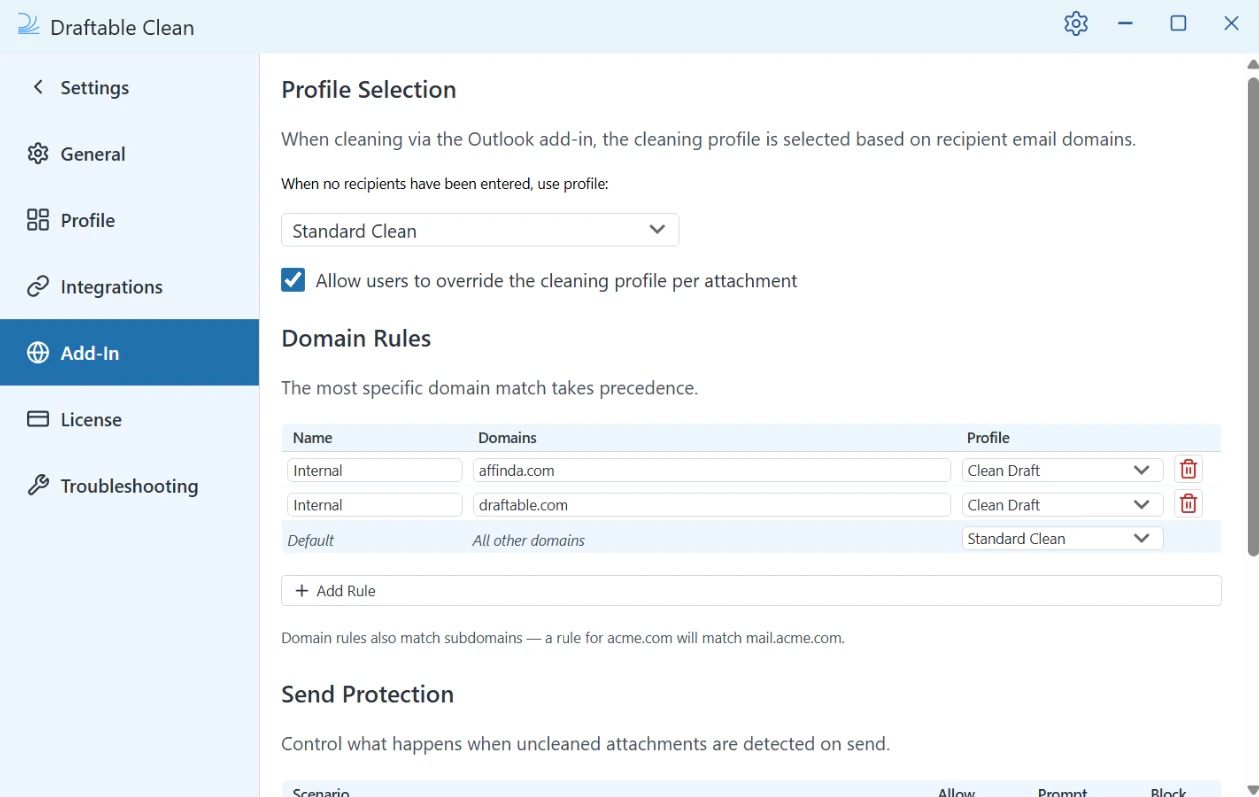
Task: Maximize the Draftable Clean window
Action: click(1178, 23)
